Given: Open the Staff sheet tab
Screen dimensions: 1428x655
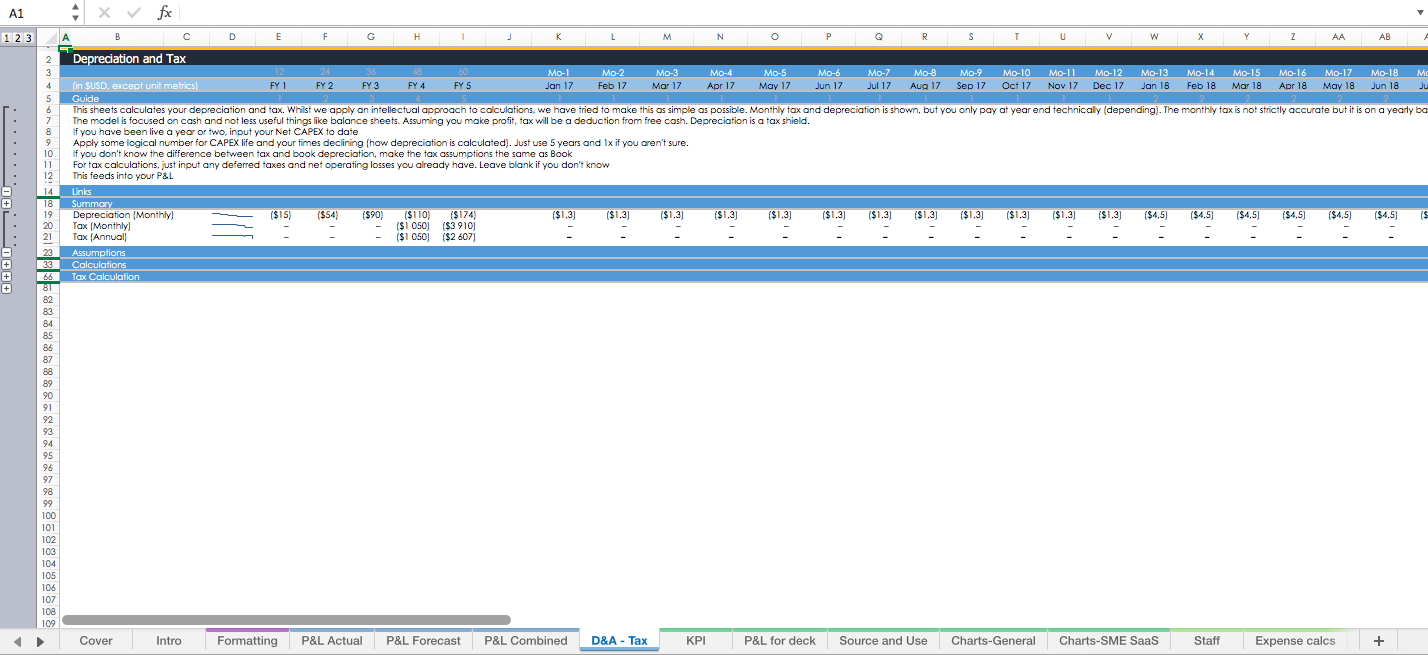Looking at the screenshot, I should [1206, 641].
